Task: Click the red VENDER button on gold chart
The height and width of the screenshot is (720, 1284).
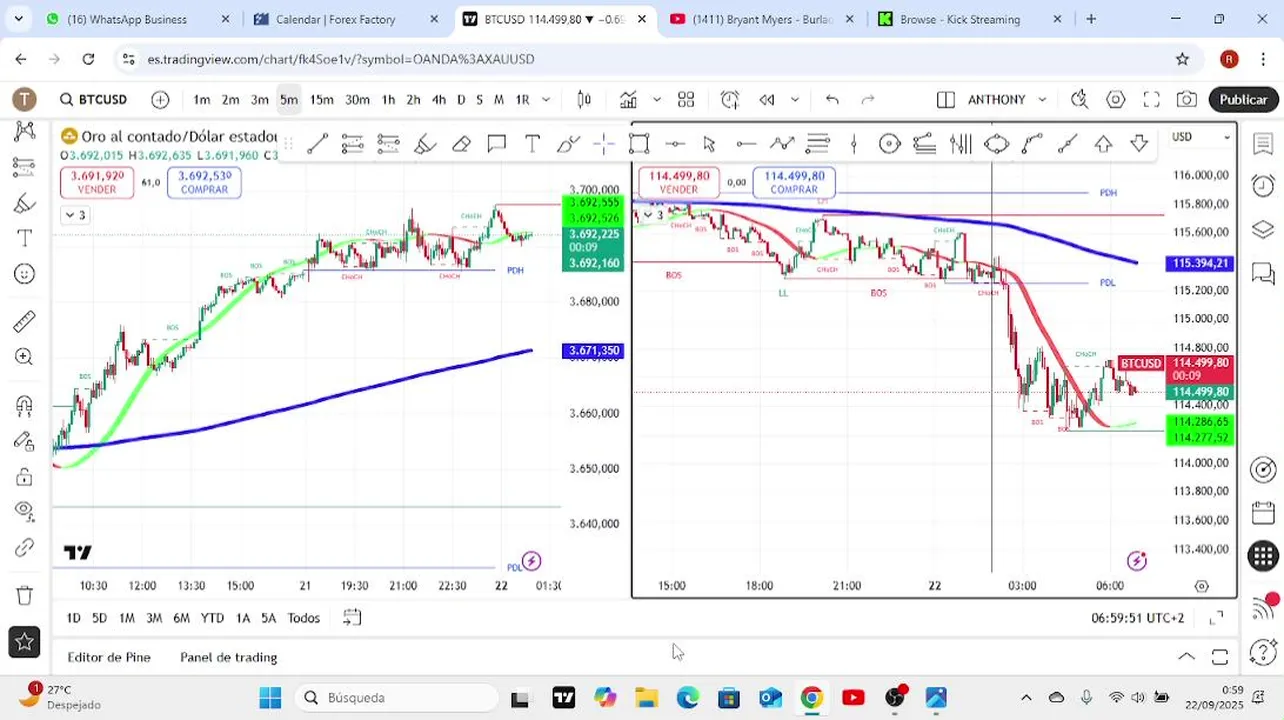Action: point(97,182)
